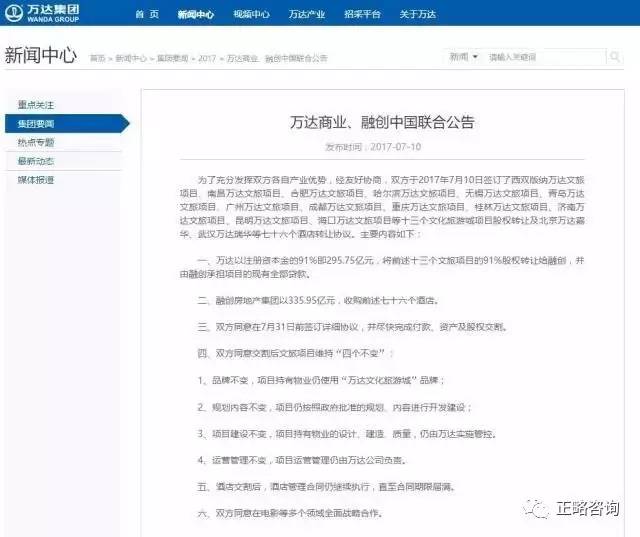Click the 万达商业、融创中国联合公告 breadcrumb item
The height and width of the screenshot is (537, 640).
click(277, 58)
